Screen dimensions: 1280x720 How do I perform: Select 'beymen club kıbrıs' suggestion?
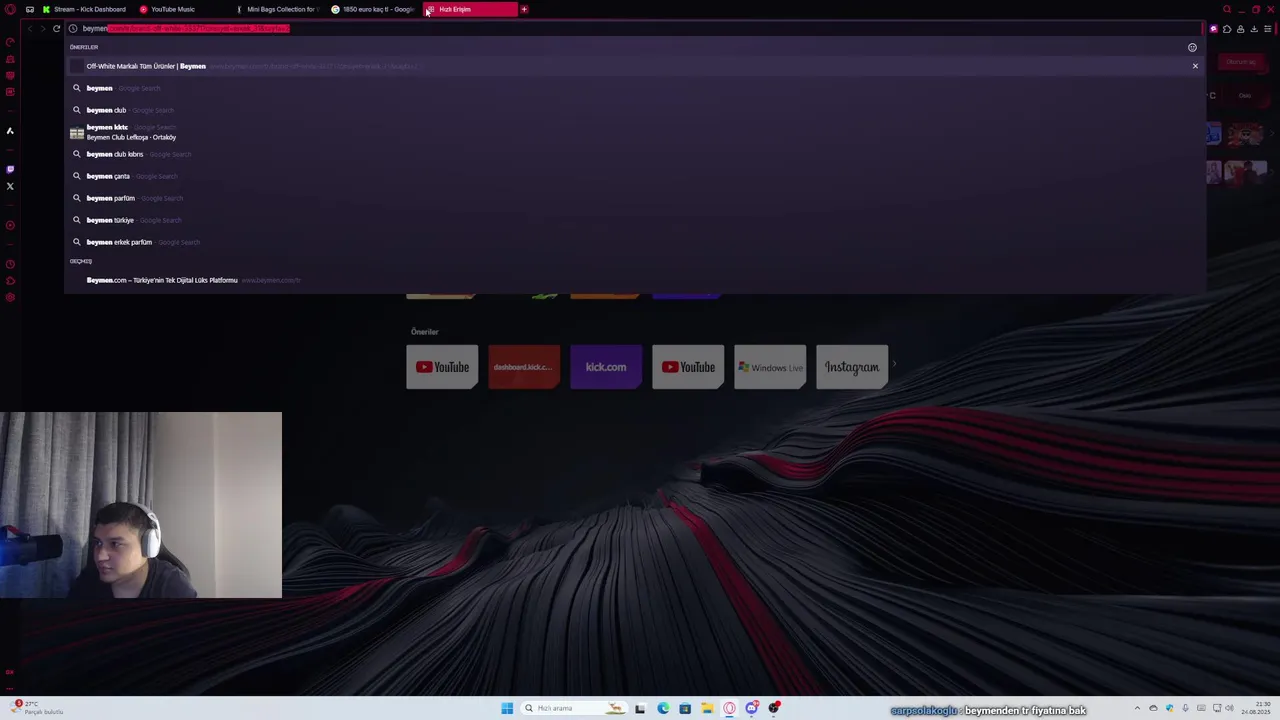coord(635,154)
